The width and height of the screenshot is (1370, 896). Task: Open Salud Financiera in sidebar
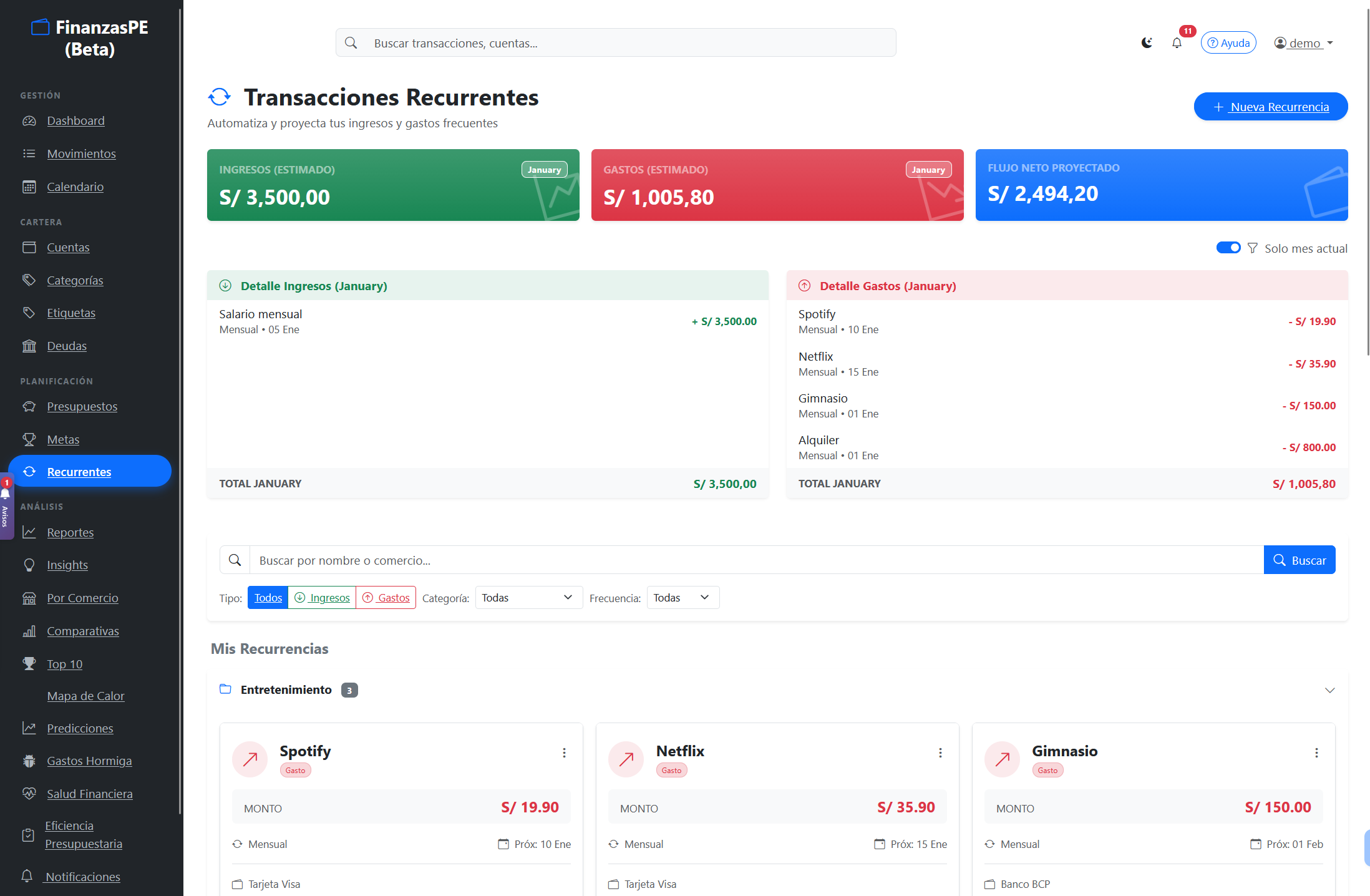89,794
